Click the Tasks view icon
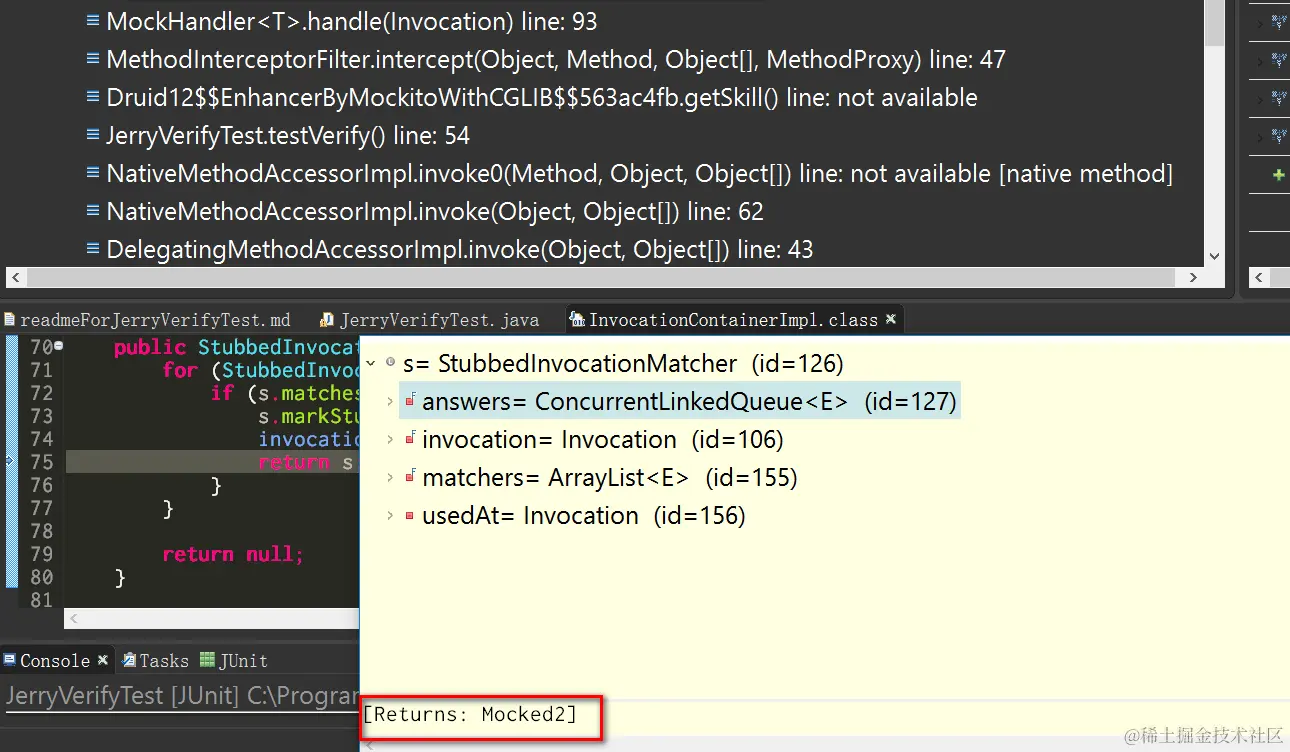Viewport: 1290px width, 752px height. 129,660
